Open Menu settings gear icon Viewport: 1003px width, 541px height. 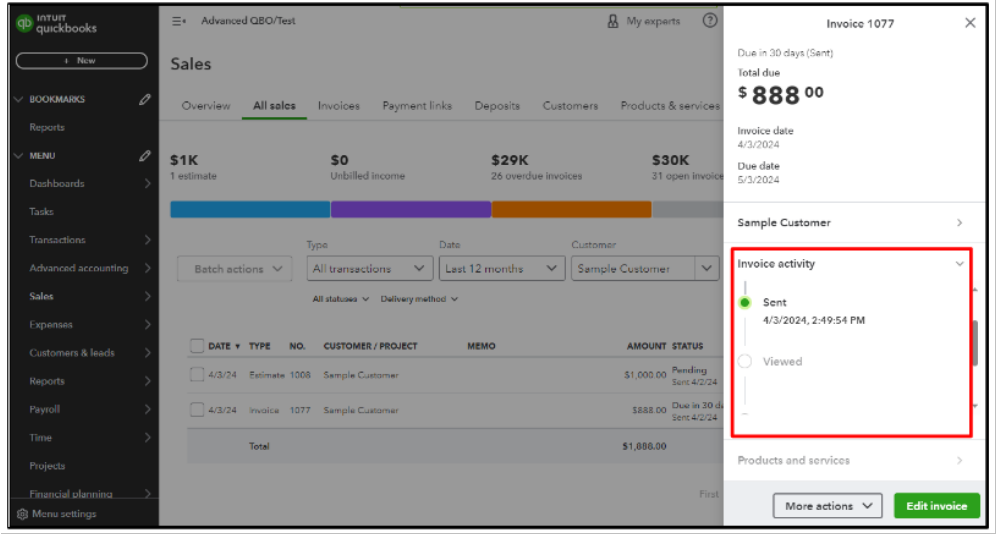tap(22, 514)
